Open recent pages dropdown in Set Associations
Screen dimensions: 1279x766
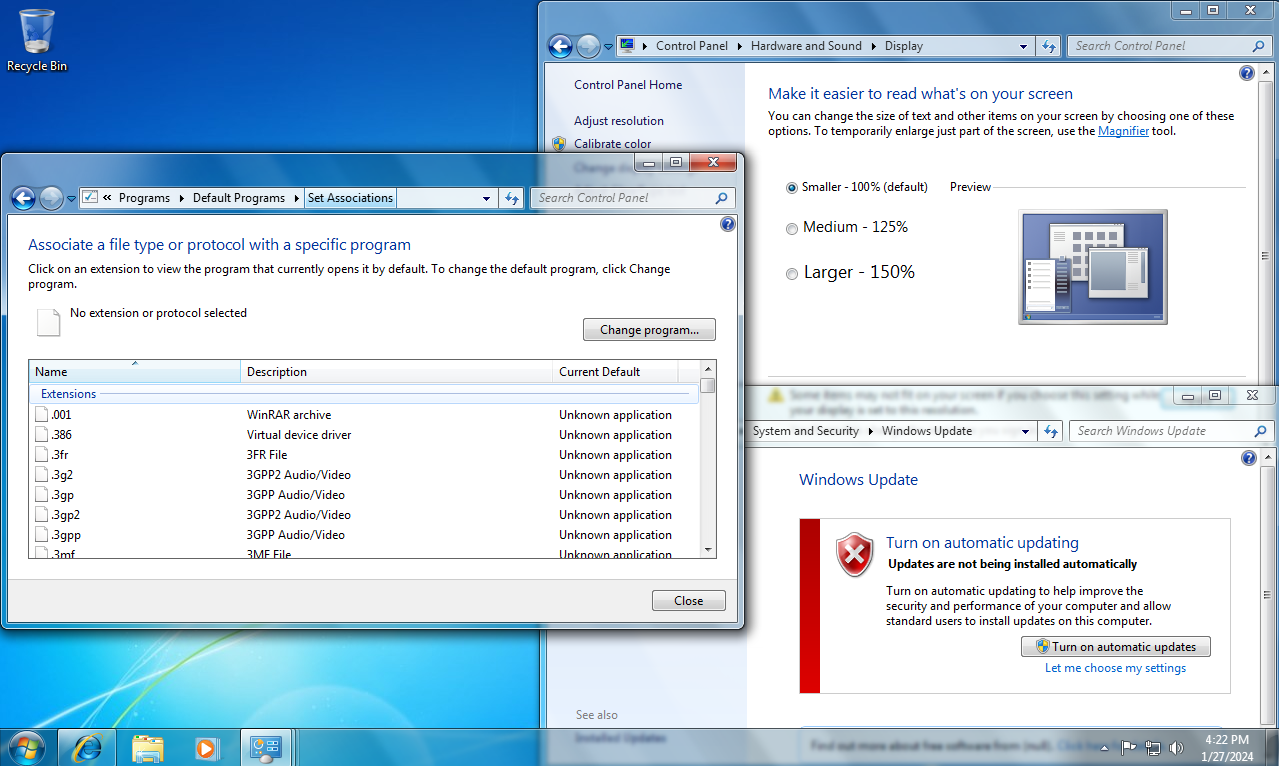click(71, 198)
